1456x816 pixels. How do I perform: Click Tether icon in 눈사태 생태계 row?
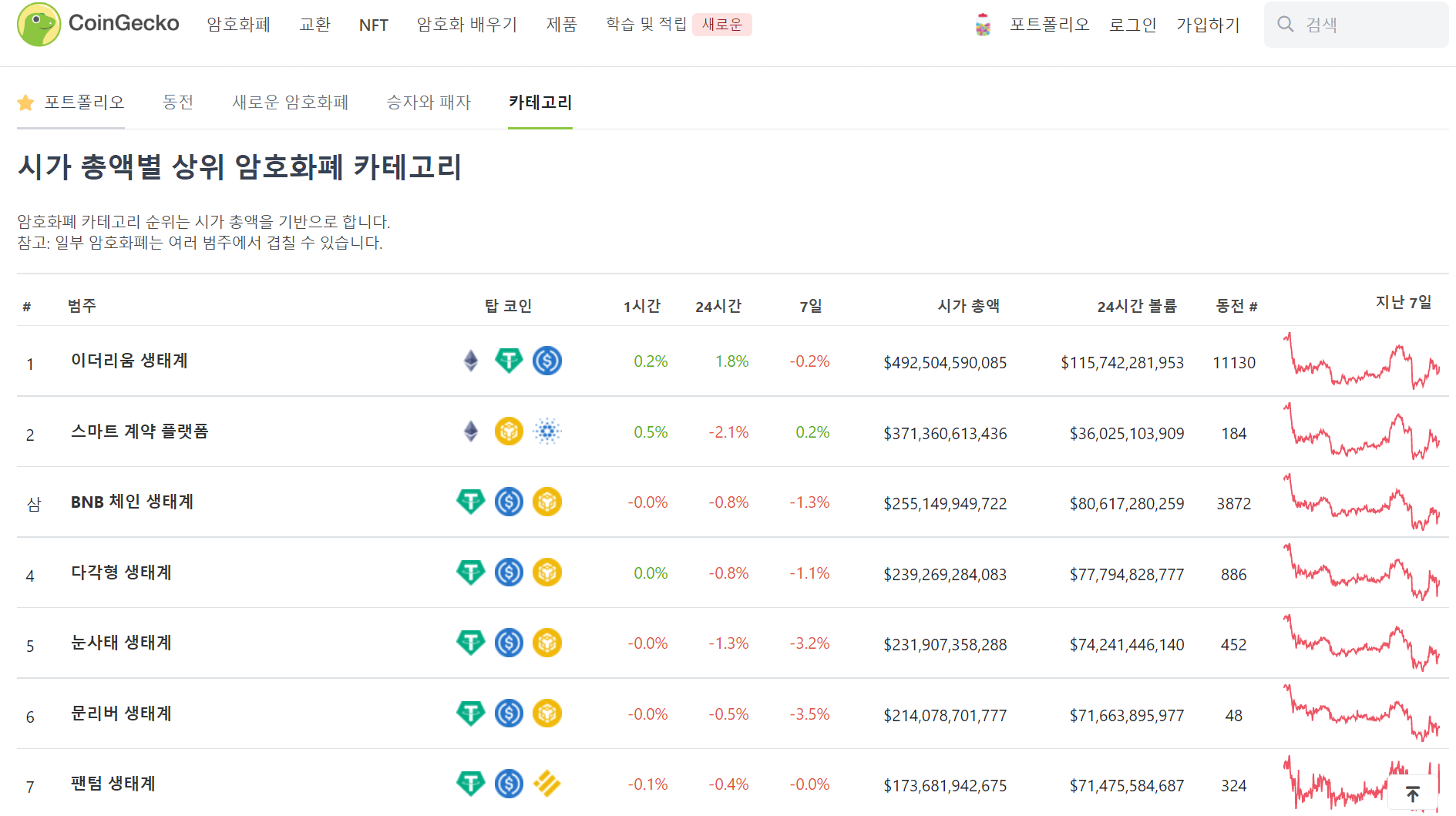[x=470, y=643]
